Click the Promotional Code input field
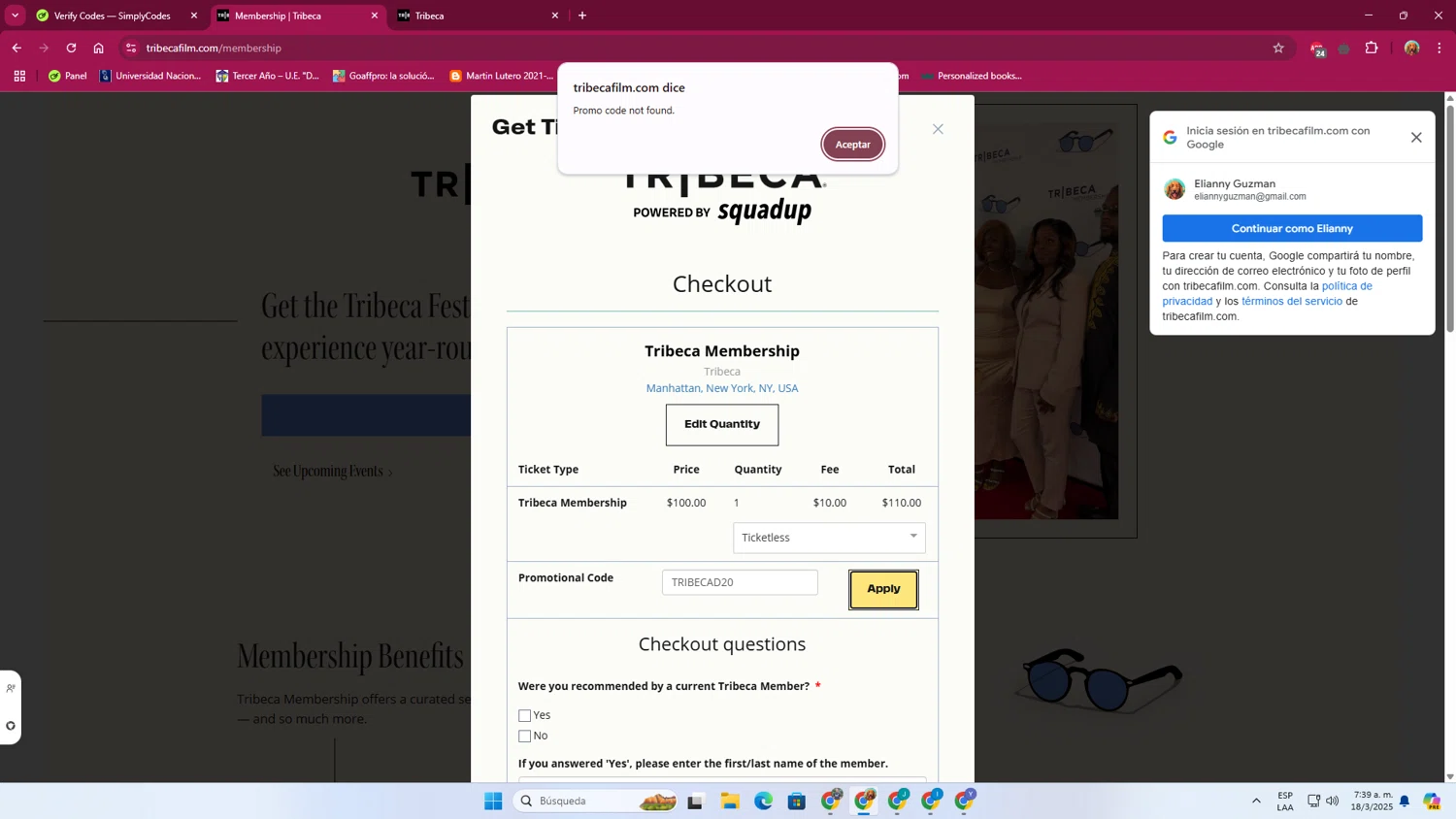Image resolution: width=1456 pixels, height=819 pixels. 740,582
